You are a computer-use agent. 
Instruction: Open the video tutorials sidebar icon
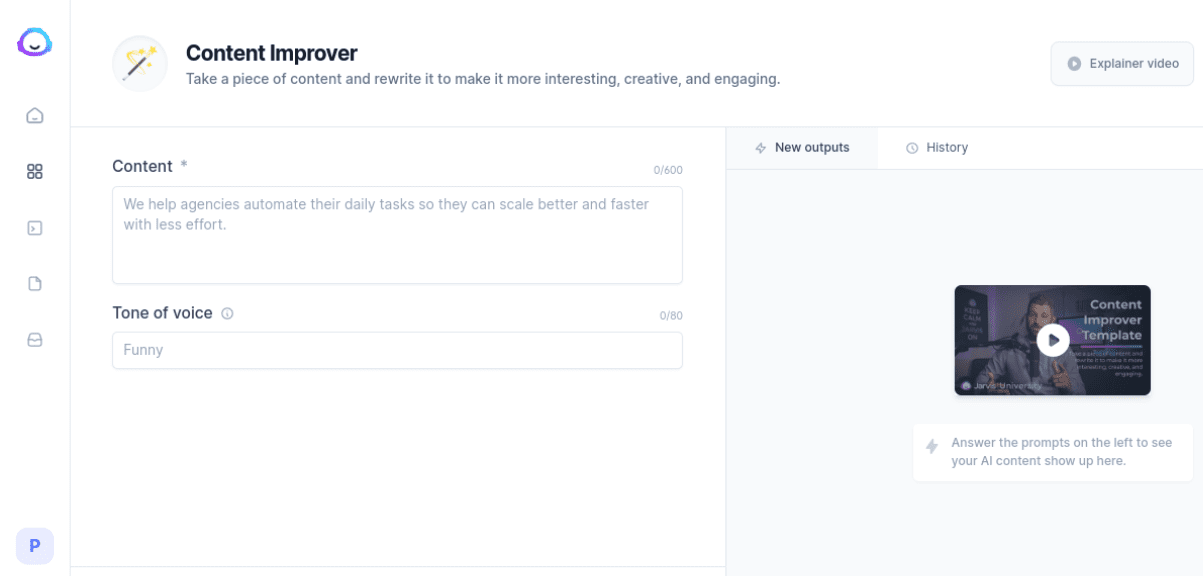[x=34, y=227]
